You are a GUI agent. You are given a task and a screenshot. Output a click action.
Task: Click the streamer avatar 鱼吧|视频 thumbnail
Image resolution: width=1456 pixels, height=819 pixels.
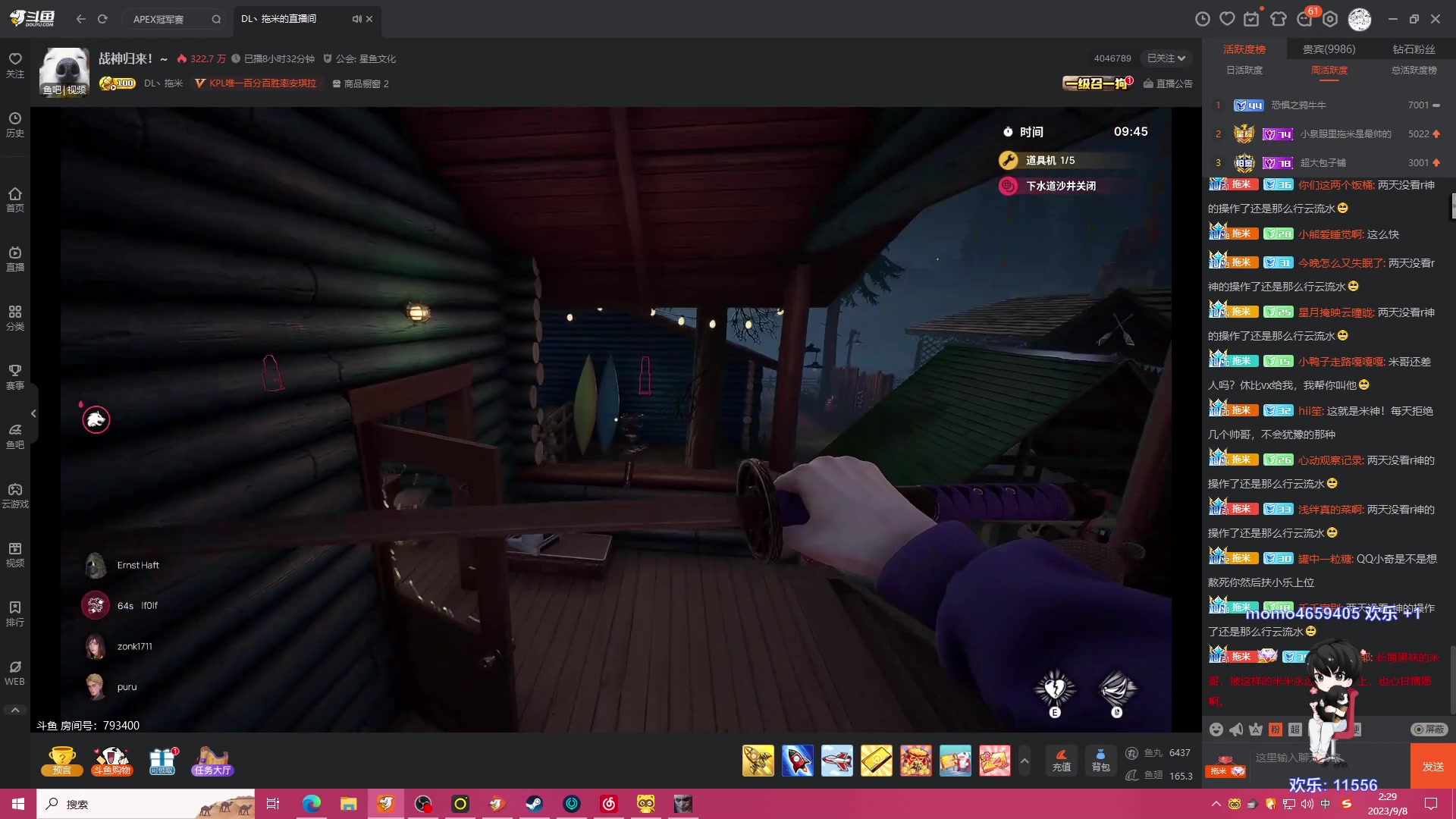coord(64,72)
